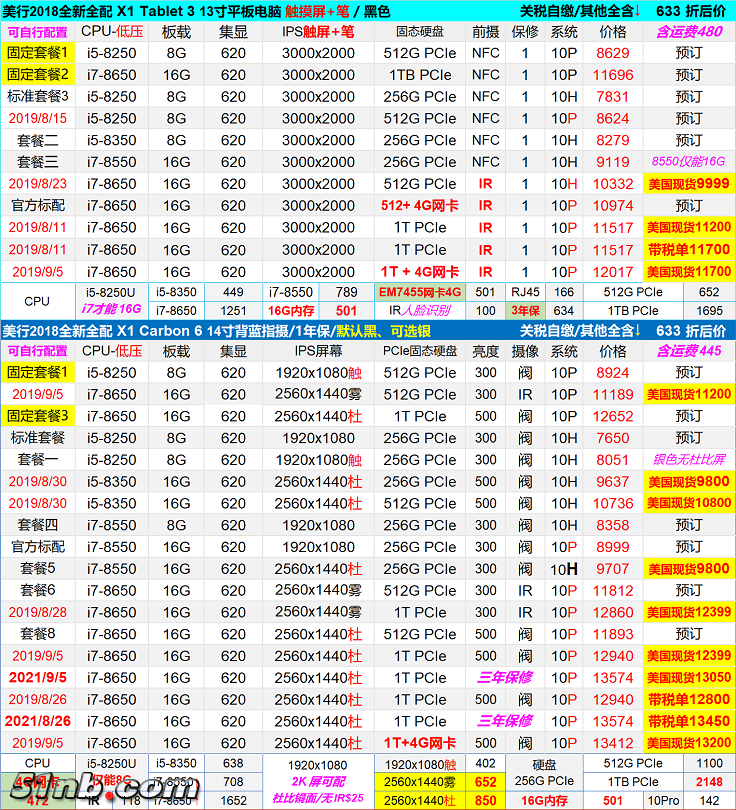This screenshot has height=810, width=736.
Task: Select the 2019/8/15 date cell
Action: 39,118
